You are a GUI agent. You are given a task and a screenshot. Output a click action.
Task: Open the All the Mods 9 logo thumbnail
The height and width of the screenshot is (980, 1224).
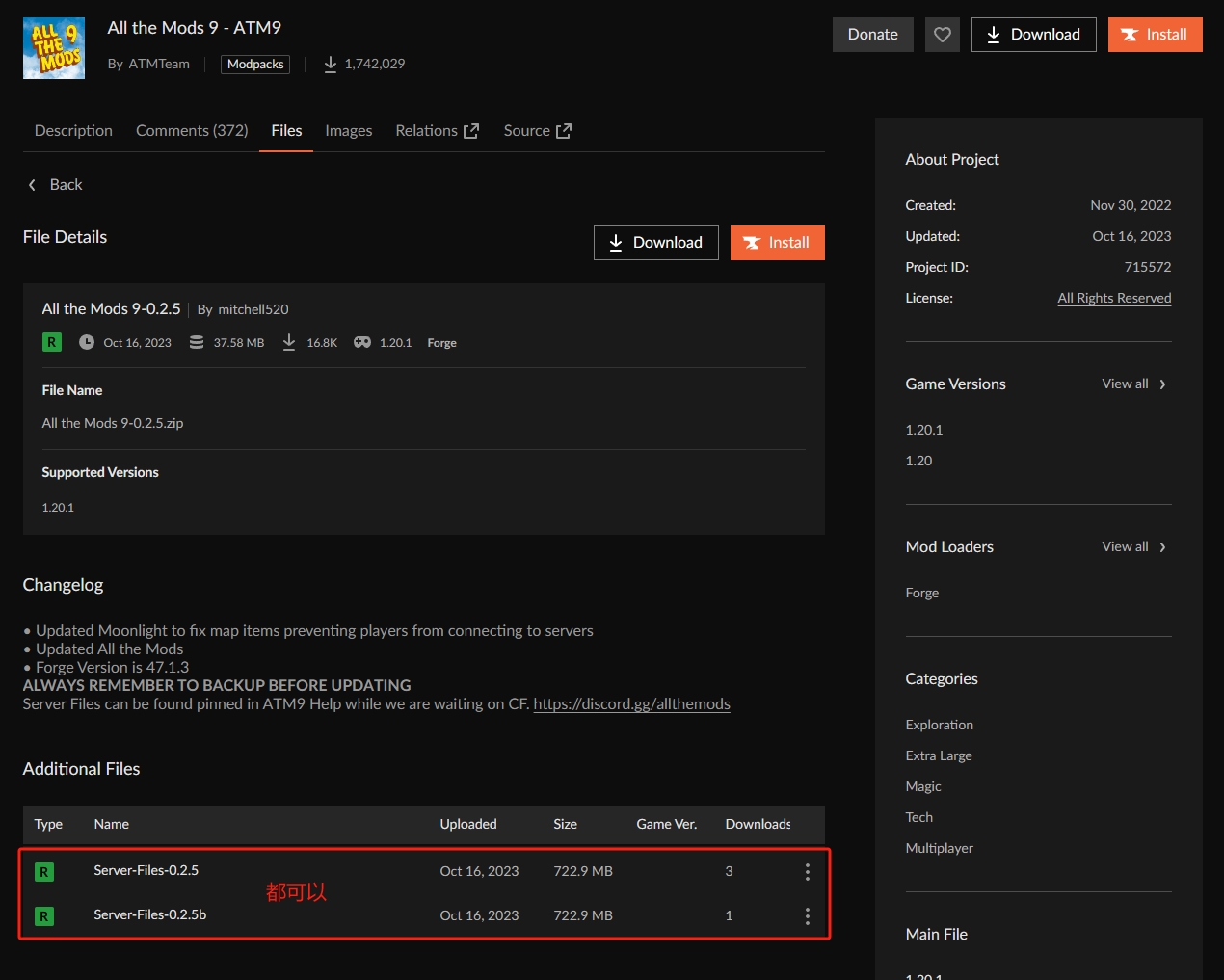[x=54, y=48]
